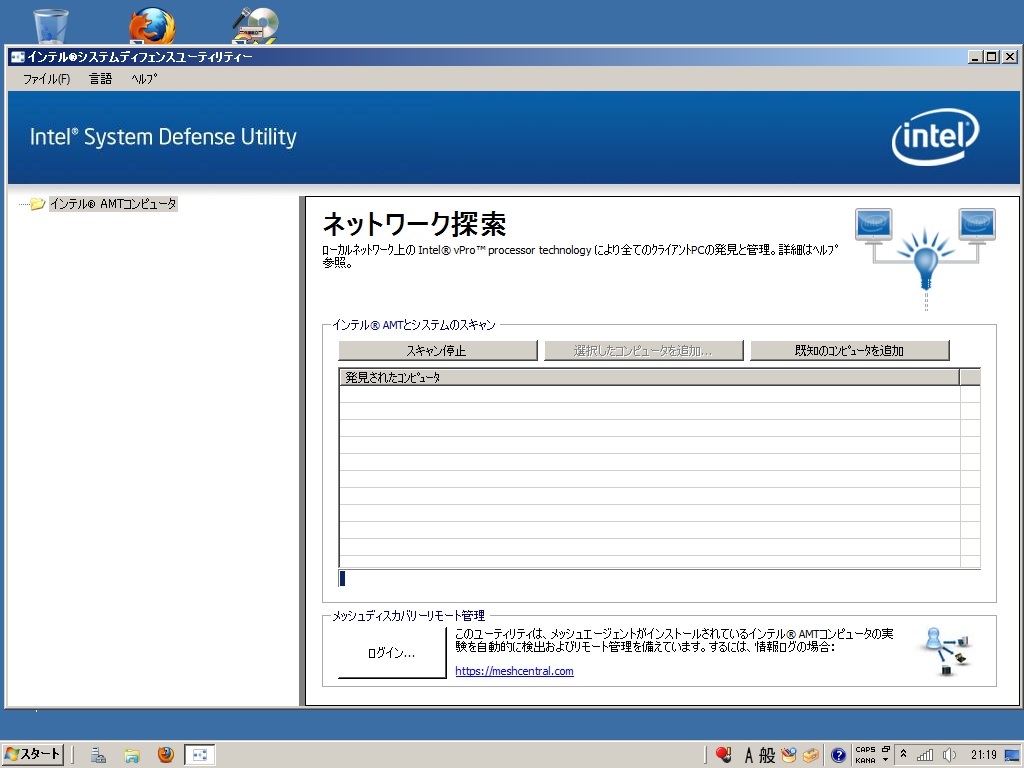Open the 言語 language menu
This screenshot has width=1024, height=768.
(x=101, y=79)
